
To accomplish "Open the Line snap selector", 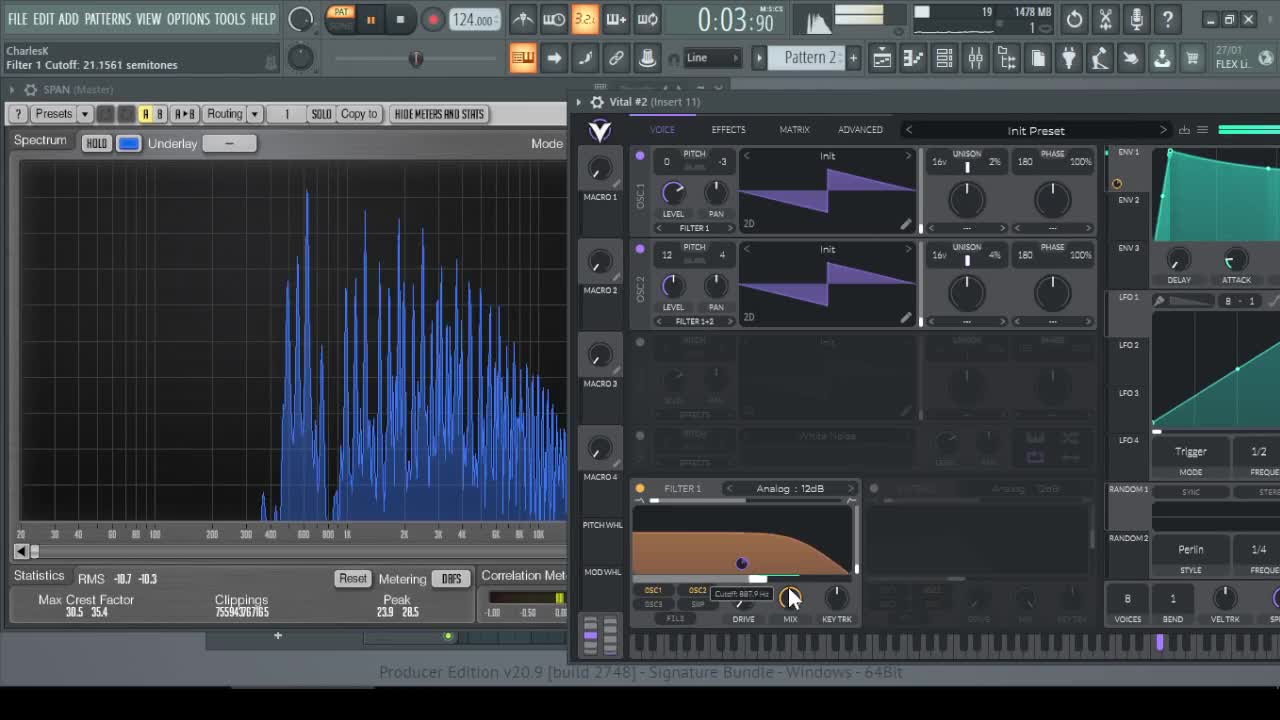I will point(711,58).
